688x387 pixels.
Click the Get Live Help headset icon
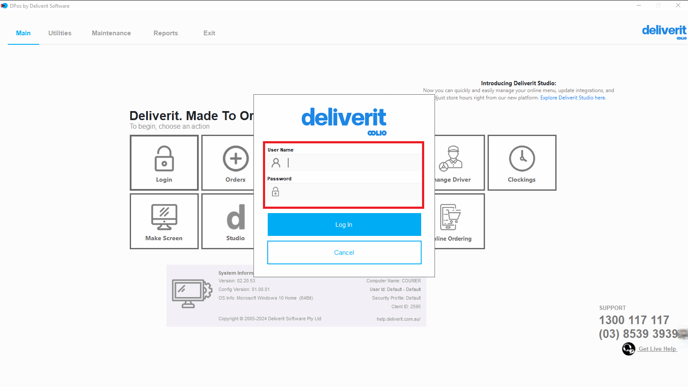(628, 349)
